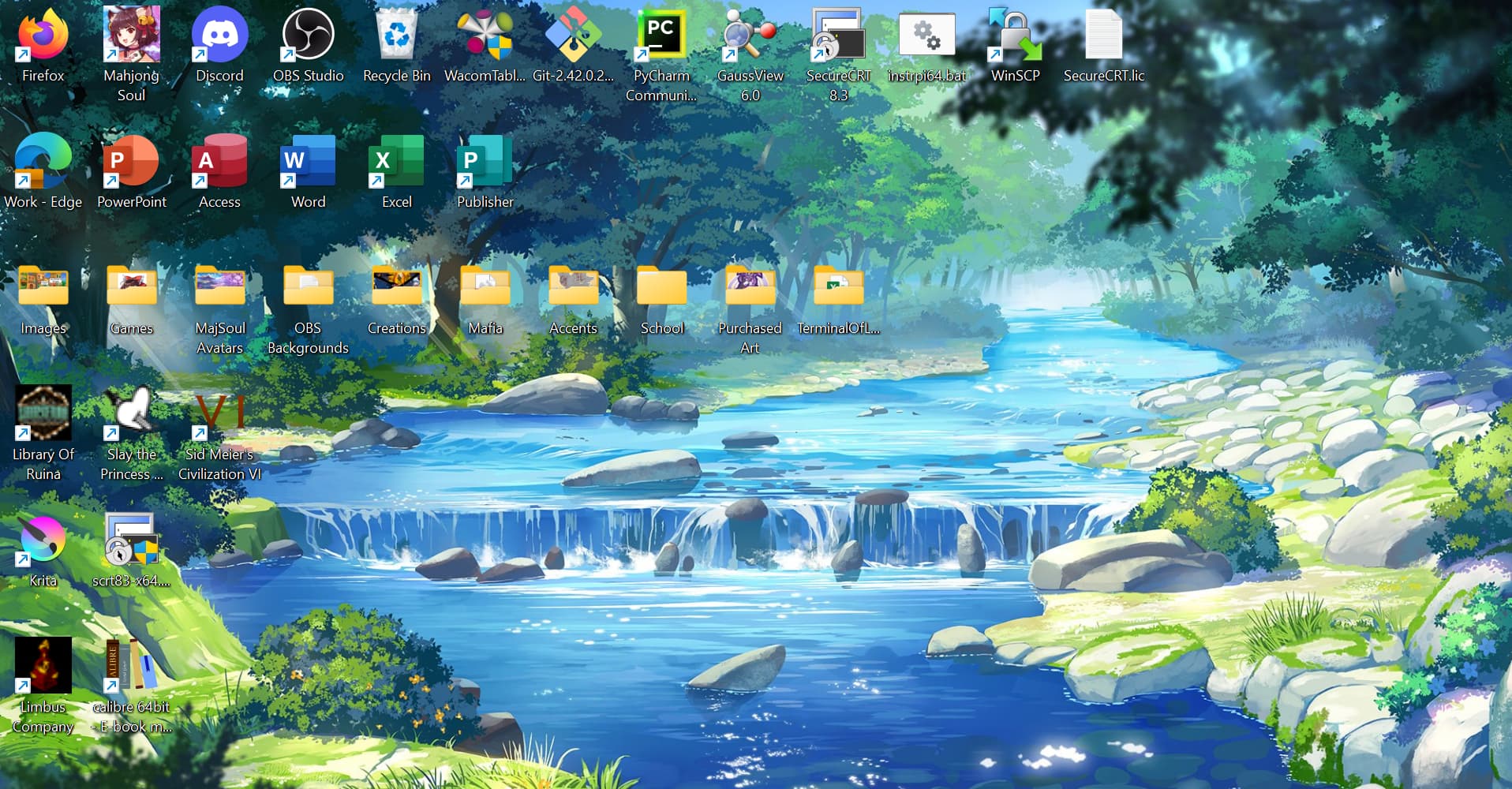Select the Firefox desktop shortcut
This screenshot has height=789, width=1512.
[43, 36]
